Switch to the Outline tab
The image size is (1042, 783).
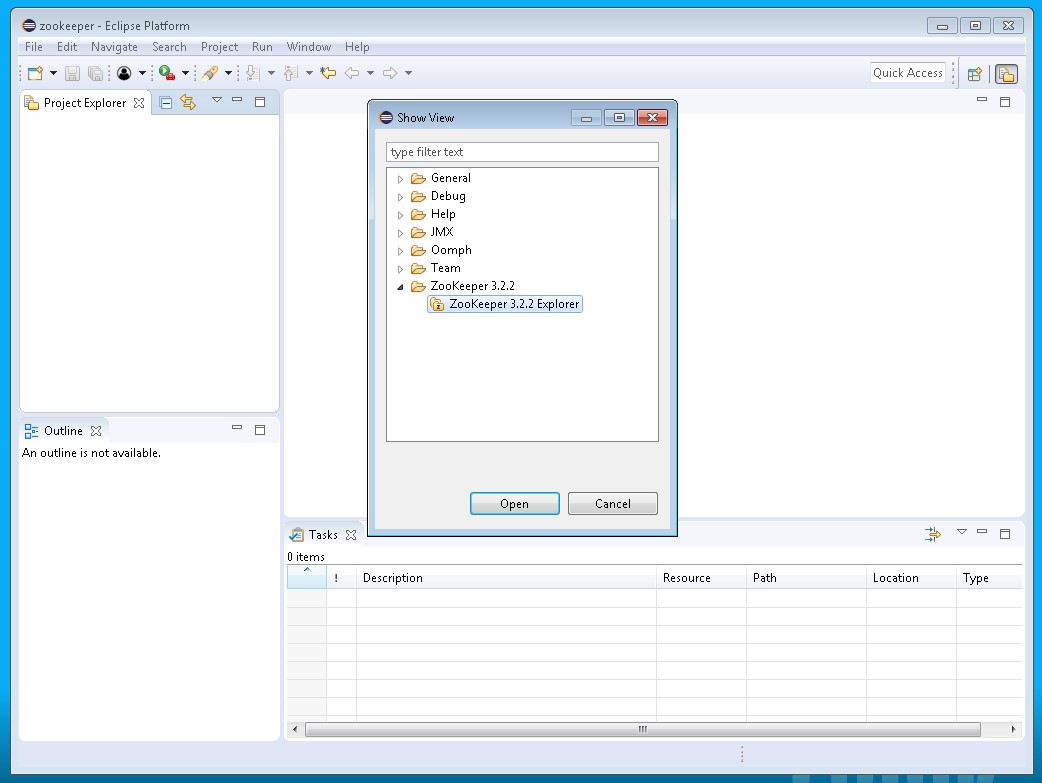coord(62,431)
